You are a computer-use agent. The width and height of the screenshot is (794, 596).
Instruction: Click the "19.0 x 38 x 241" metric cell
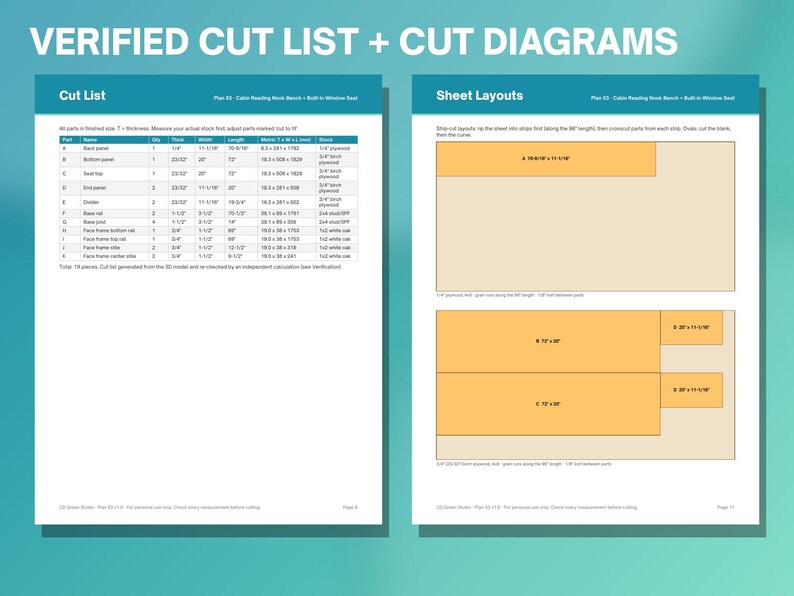[x=279, y=256]
